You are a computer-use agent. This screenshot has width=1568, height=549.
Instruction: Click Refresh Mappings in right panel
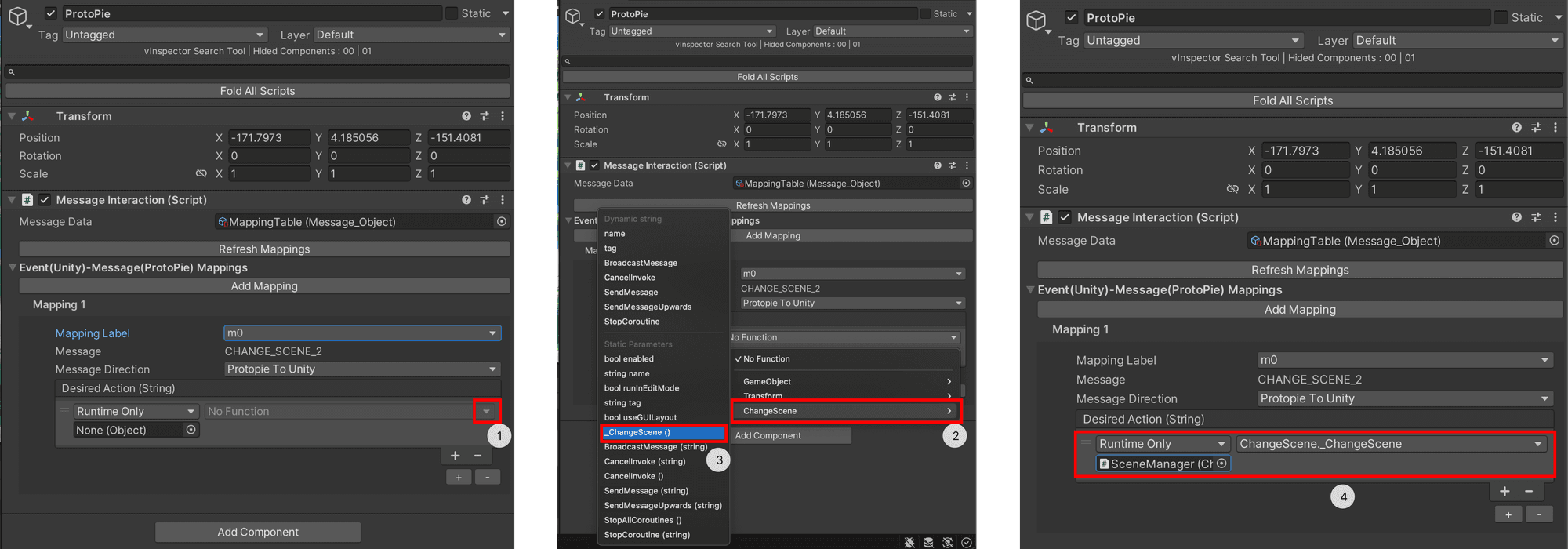[x=1300, y=270]
